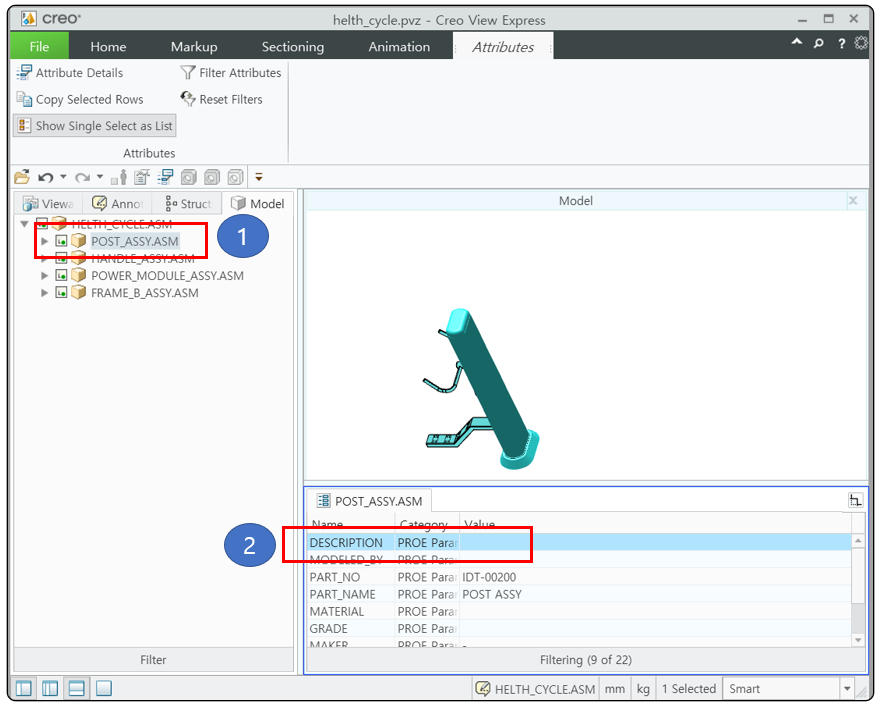Viewport: 881px width, 707px height.
Task: Collapse the ribbon with the up caret
Action: [797, 42]
